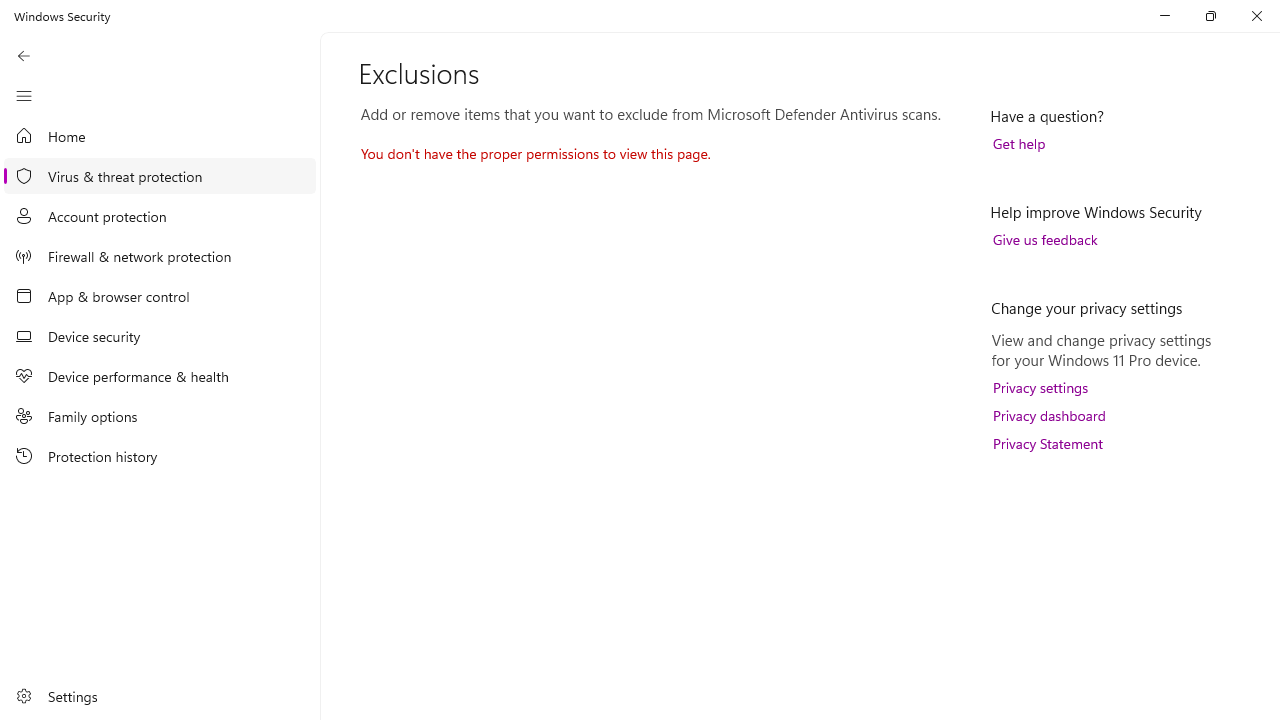The width and height of the screenshot is (1280, 720).
Task: Toggle the hamburger navigation menu icon
Action: (24, 96)
